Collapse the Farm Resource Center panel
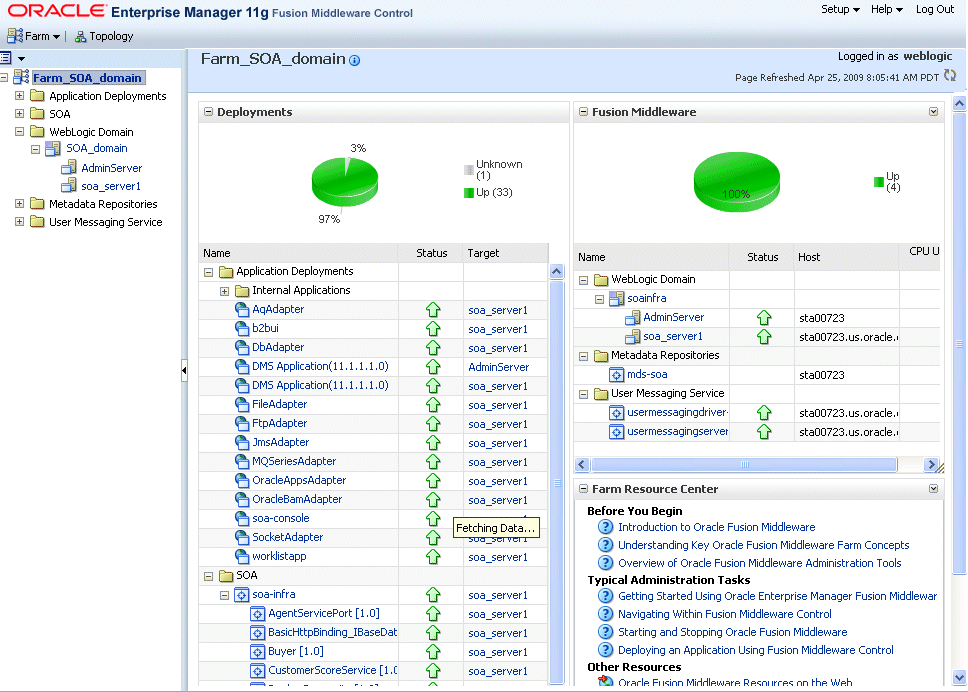Image resolution: width=968 pixels, height=692 pixels. pos(583,489)
